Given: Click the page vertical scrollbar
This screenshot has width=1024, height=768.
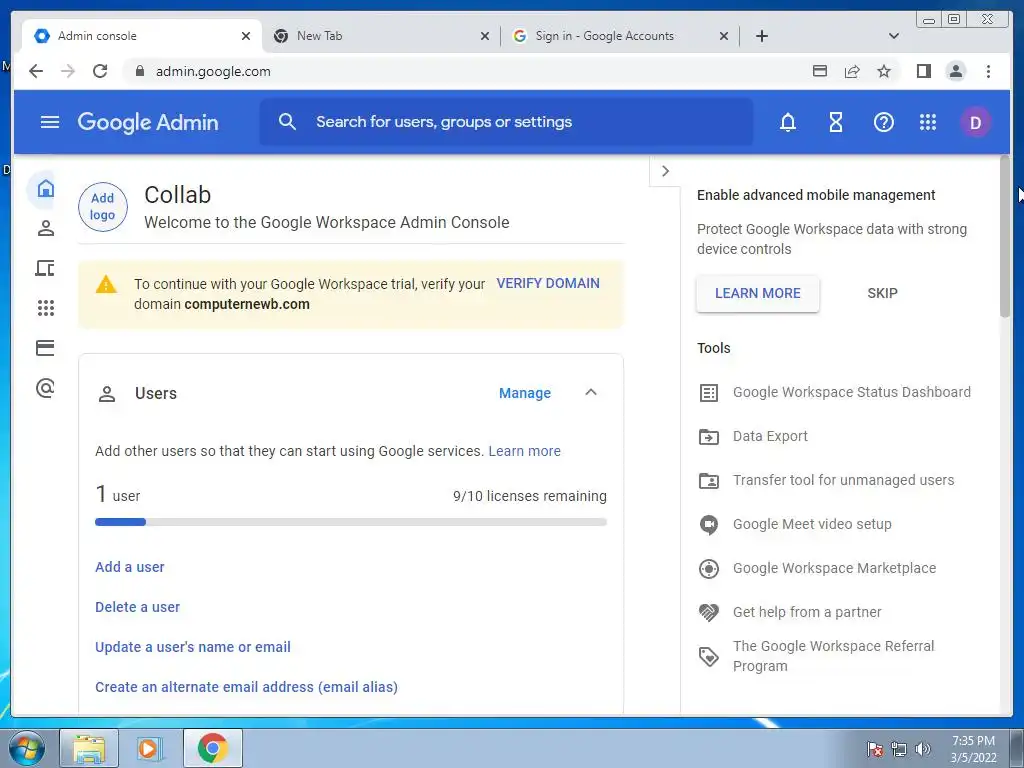Looking at the screenshot, I should click(x=1004, y=236).
